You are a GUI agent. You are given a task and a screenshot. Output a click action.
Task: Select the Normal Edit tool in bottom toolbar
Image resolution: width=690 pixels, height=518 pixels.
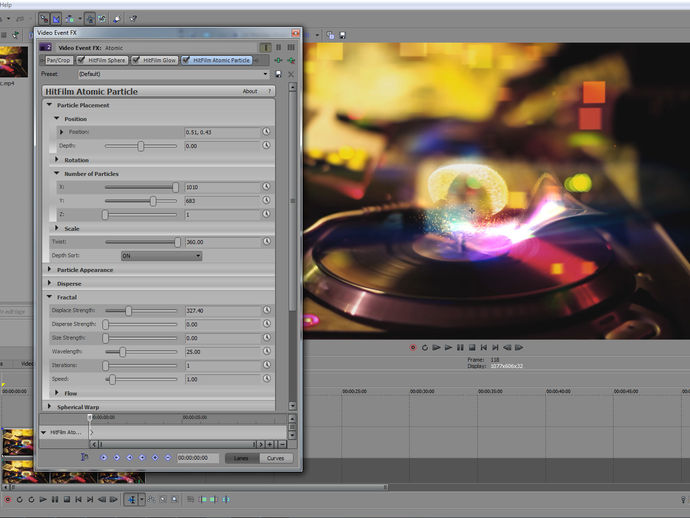(131, 500)
